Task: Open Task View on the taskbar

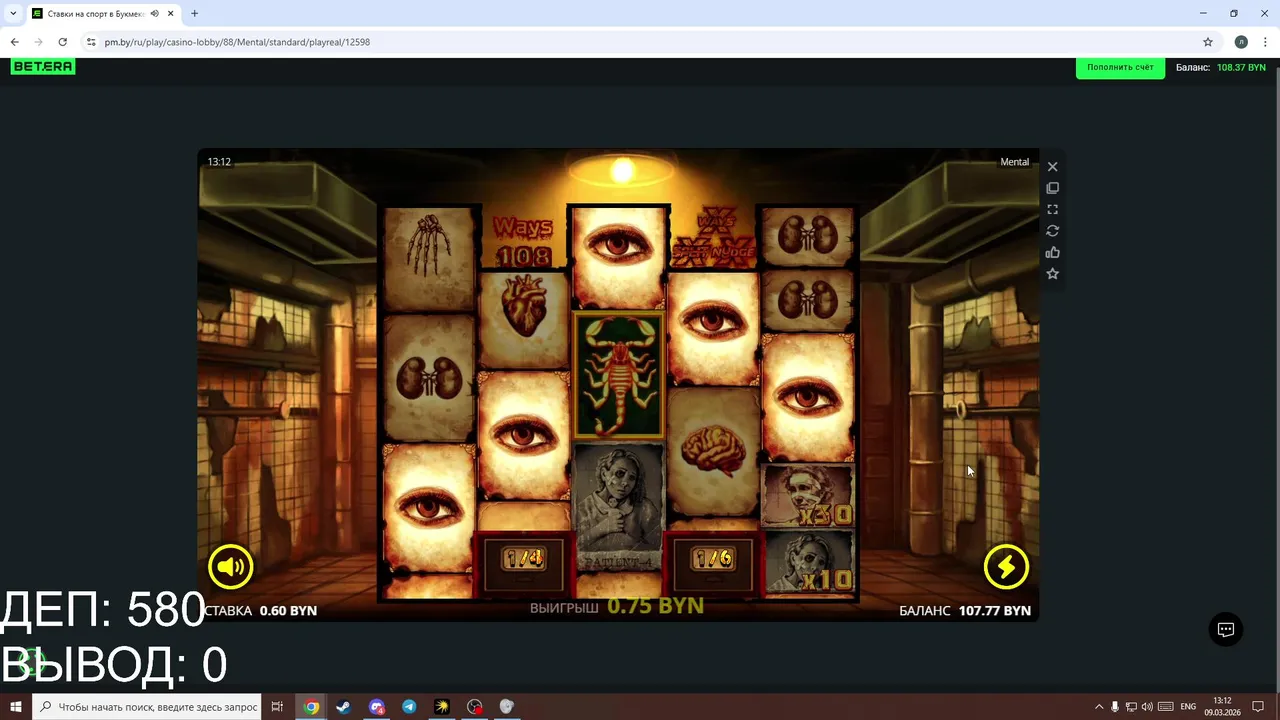Action: click(277, 707)
